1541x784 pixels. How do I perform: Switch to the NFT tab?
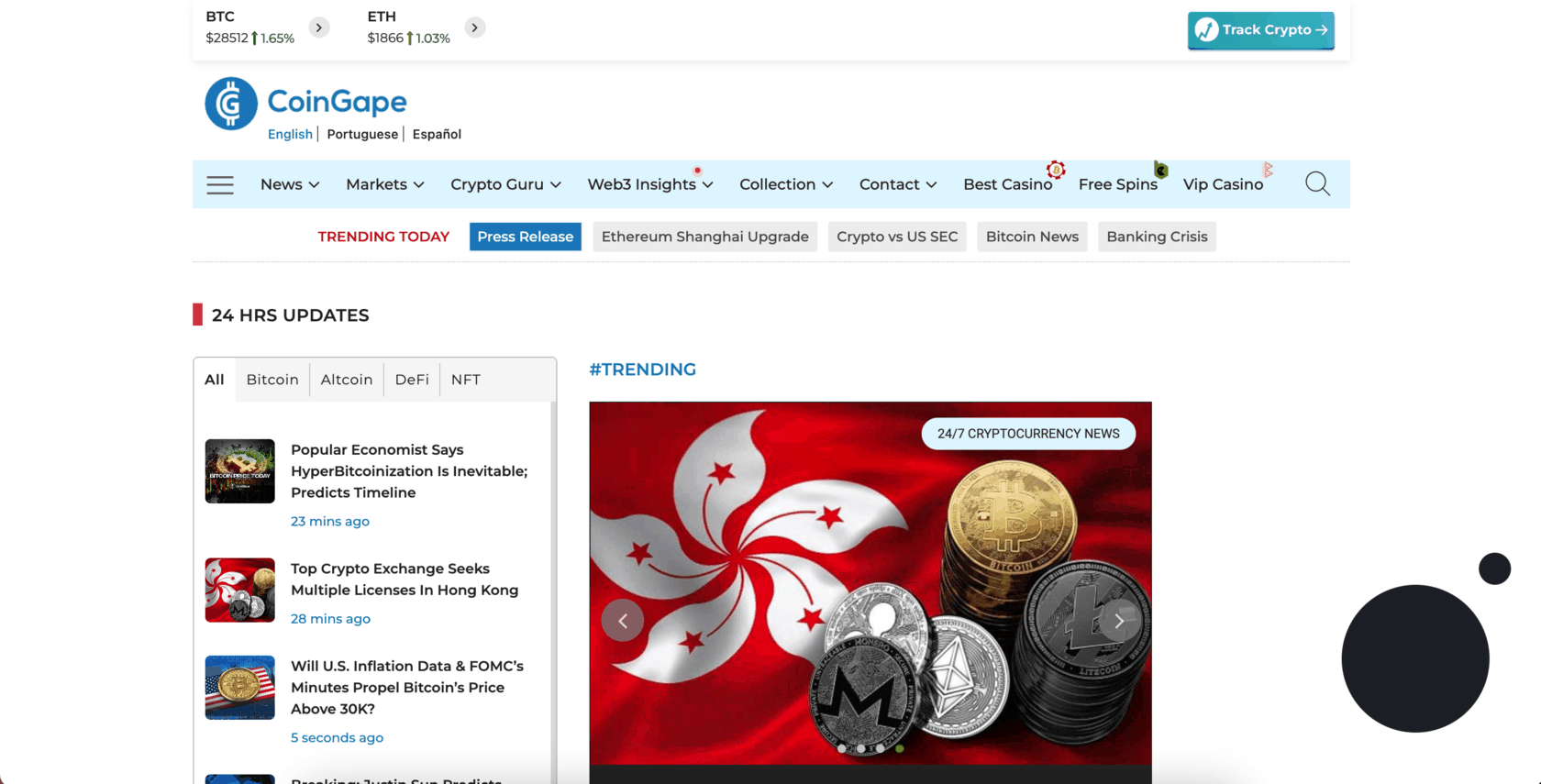coord(466,380)
